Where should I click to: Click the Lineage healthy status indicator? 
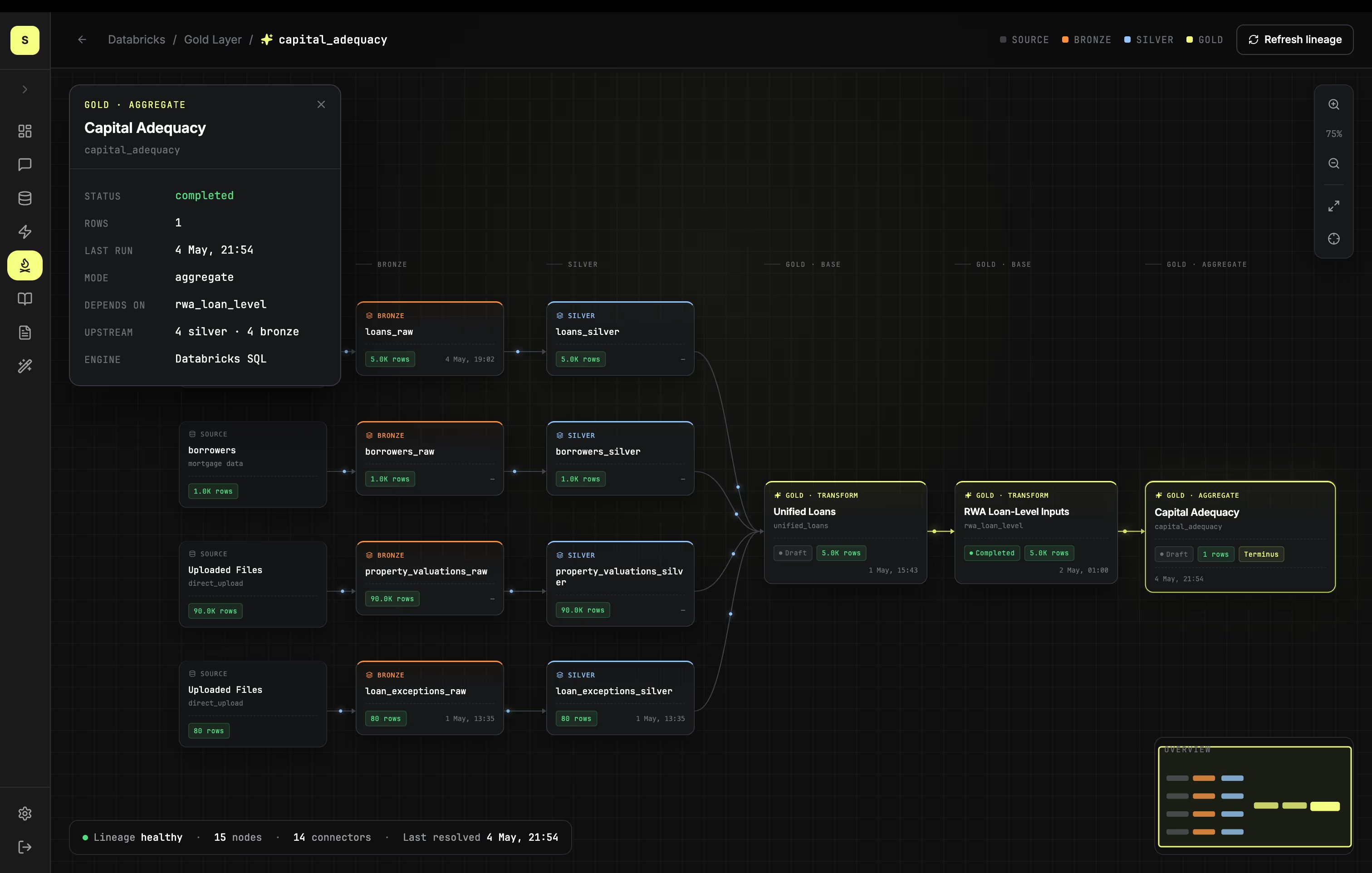pyautogui.click(x=133, y=837)
